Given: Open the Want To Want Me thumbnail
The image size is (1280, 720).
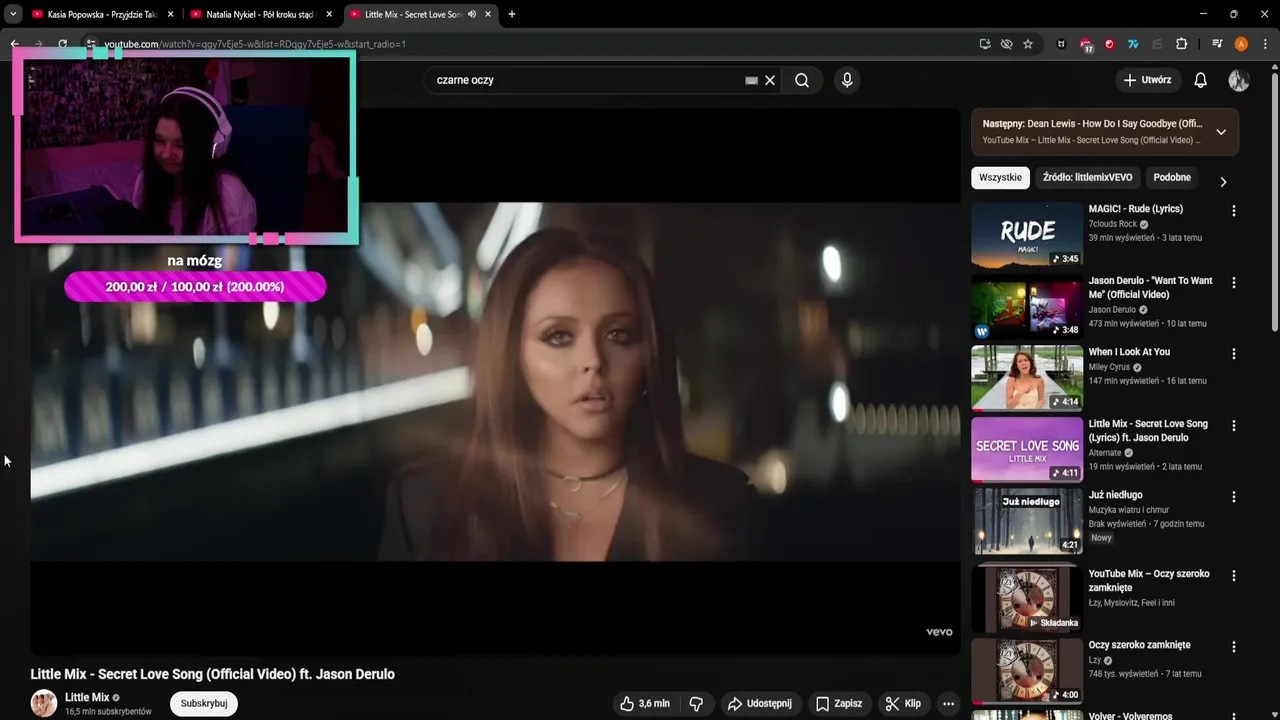Looking at the screenshot, I should (1027, 307).
